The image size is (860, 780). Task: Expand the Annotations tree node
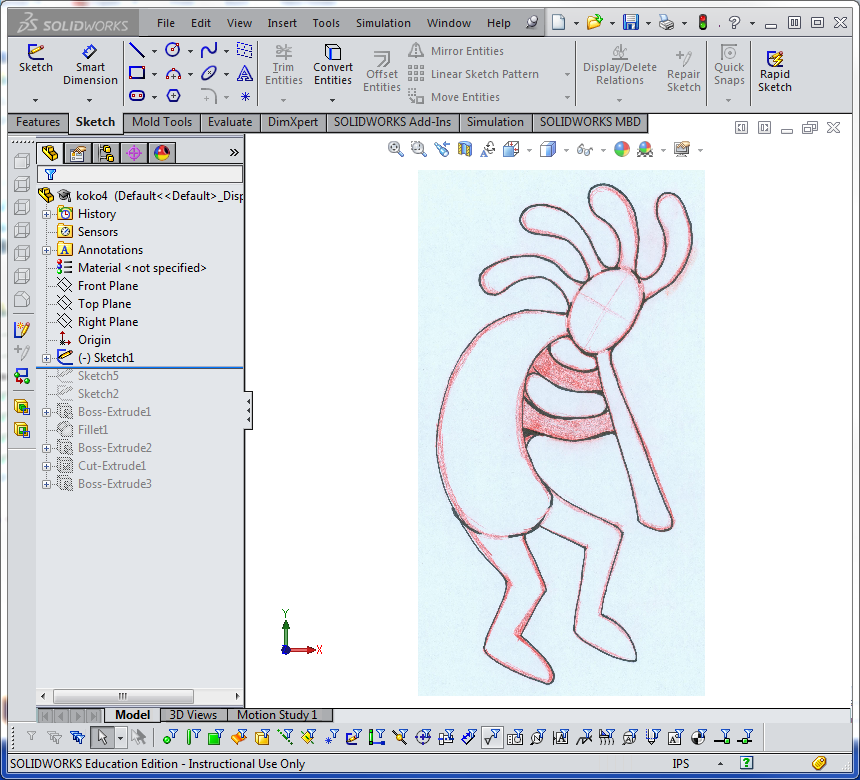[x=47, y=250]
